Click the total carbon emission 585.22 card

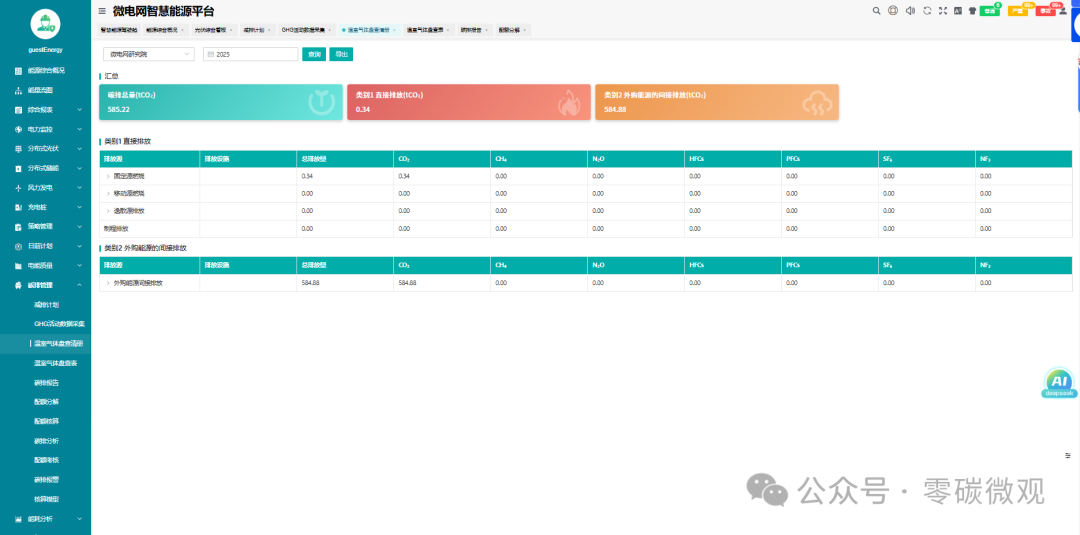click(x=221, y=103)
